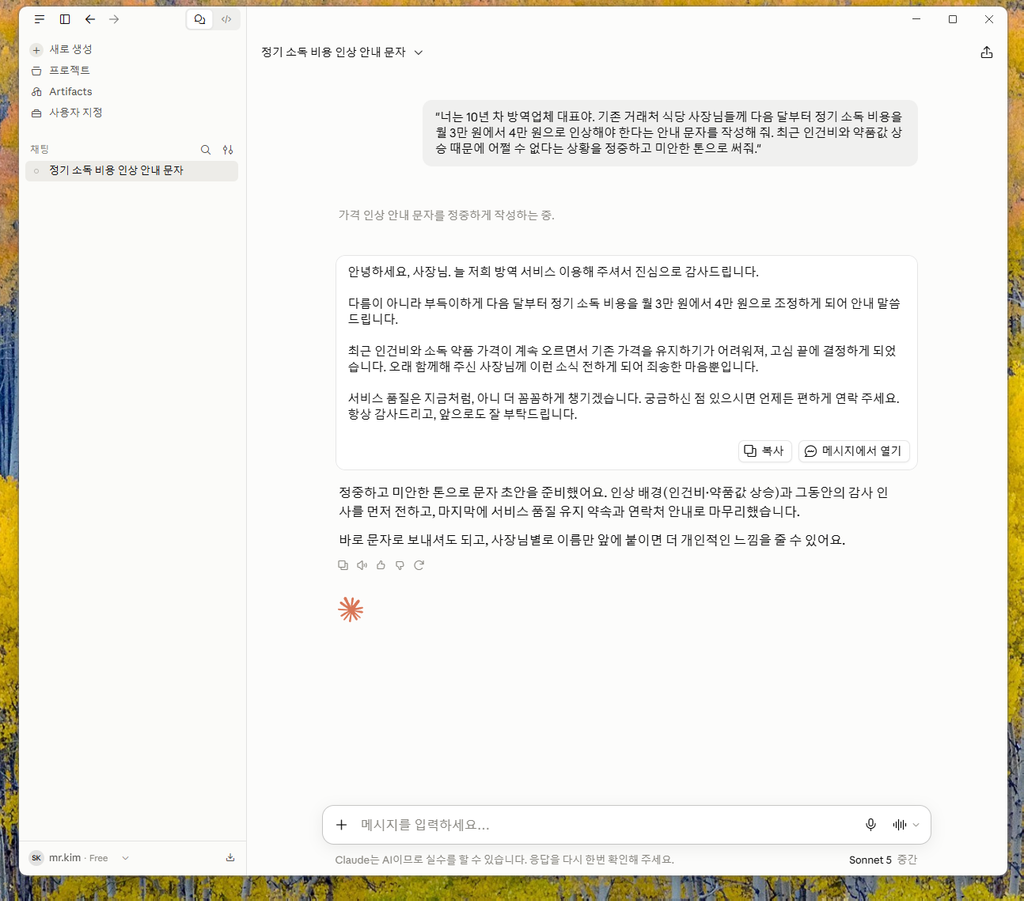Select the 정기 소독 비용 인상 안내 문자 chat in sidebar
This screenshot has height=901, width=1024.
tap(132, 170)
